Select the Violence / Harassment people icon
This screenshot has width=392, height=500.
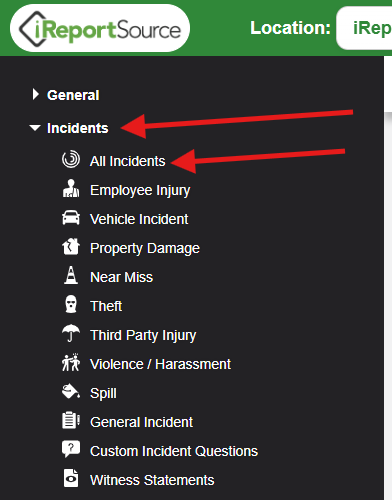(x=71, y=362)
